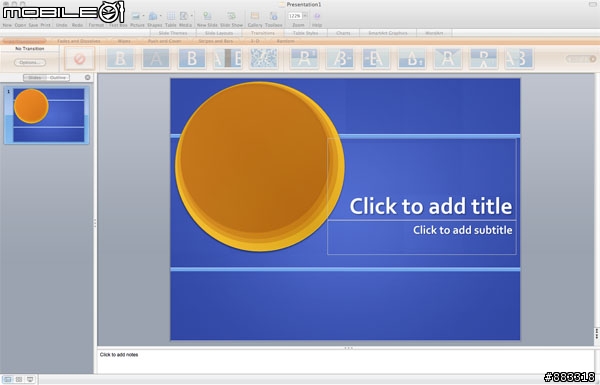
Task: Open the Shapes dropdown arrow
Action: (x=160, y=16)
